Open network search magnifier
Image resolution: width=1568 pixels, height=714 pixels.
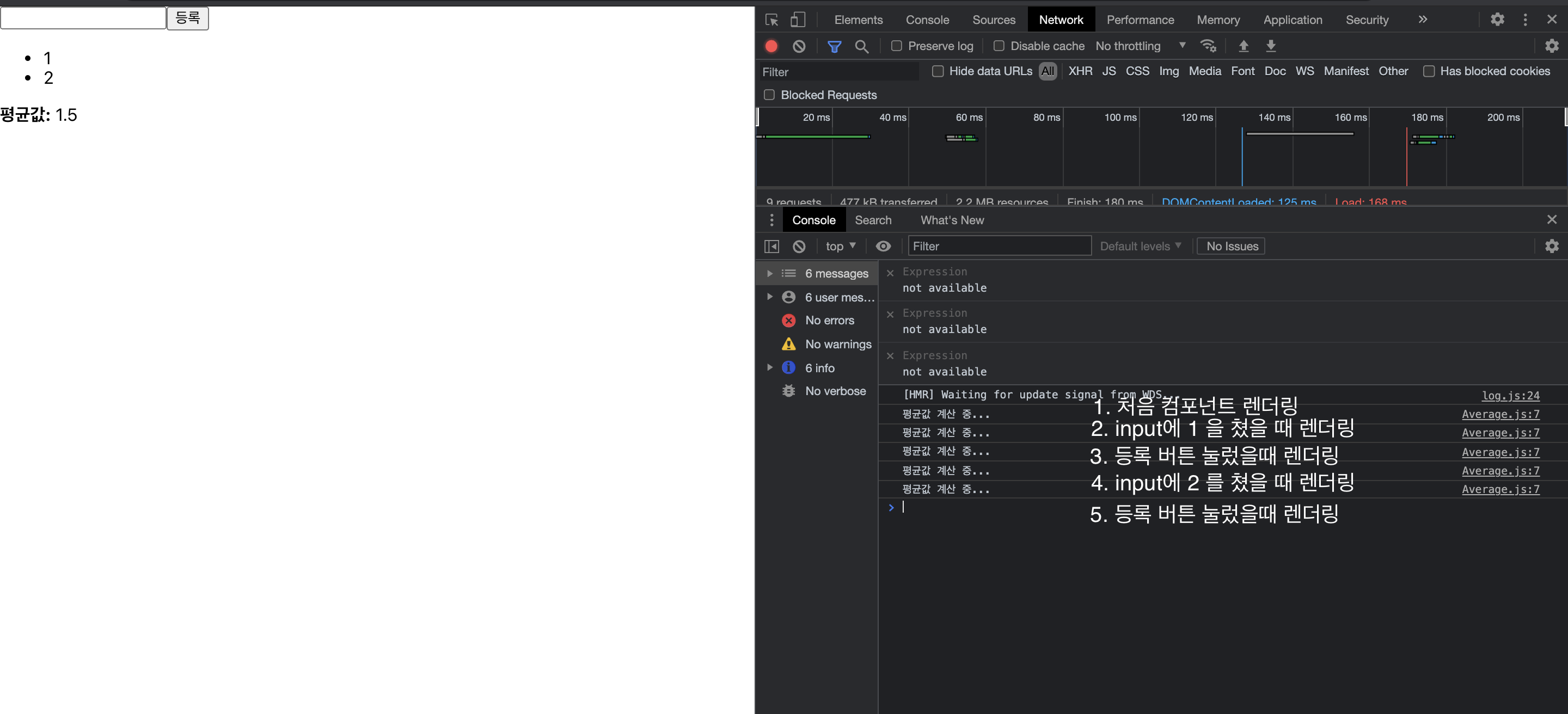(x=861, y=46)
